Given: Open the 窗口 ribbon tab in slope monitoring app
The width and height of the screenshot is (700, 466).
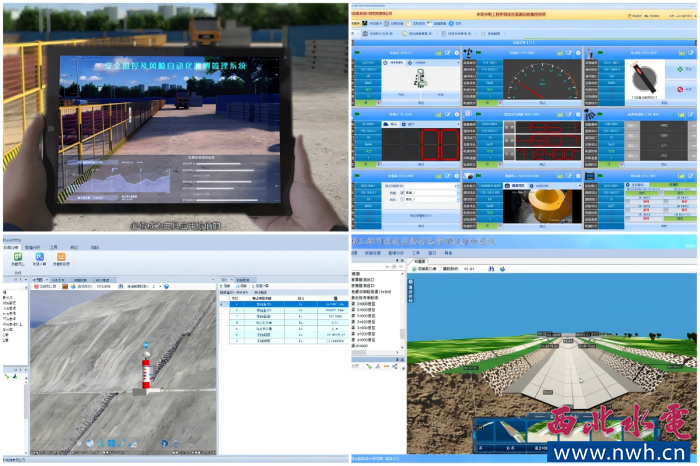Looking at the screenshot, I should coord(76,246).
